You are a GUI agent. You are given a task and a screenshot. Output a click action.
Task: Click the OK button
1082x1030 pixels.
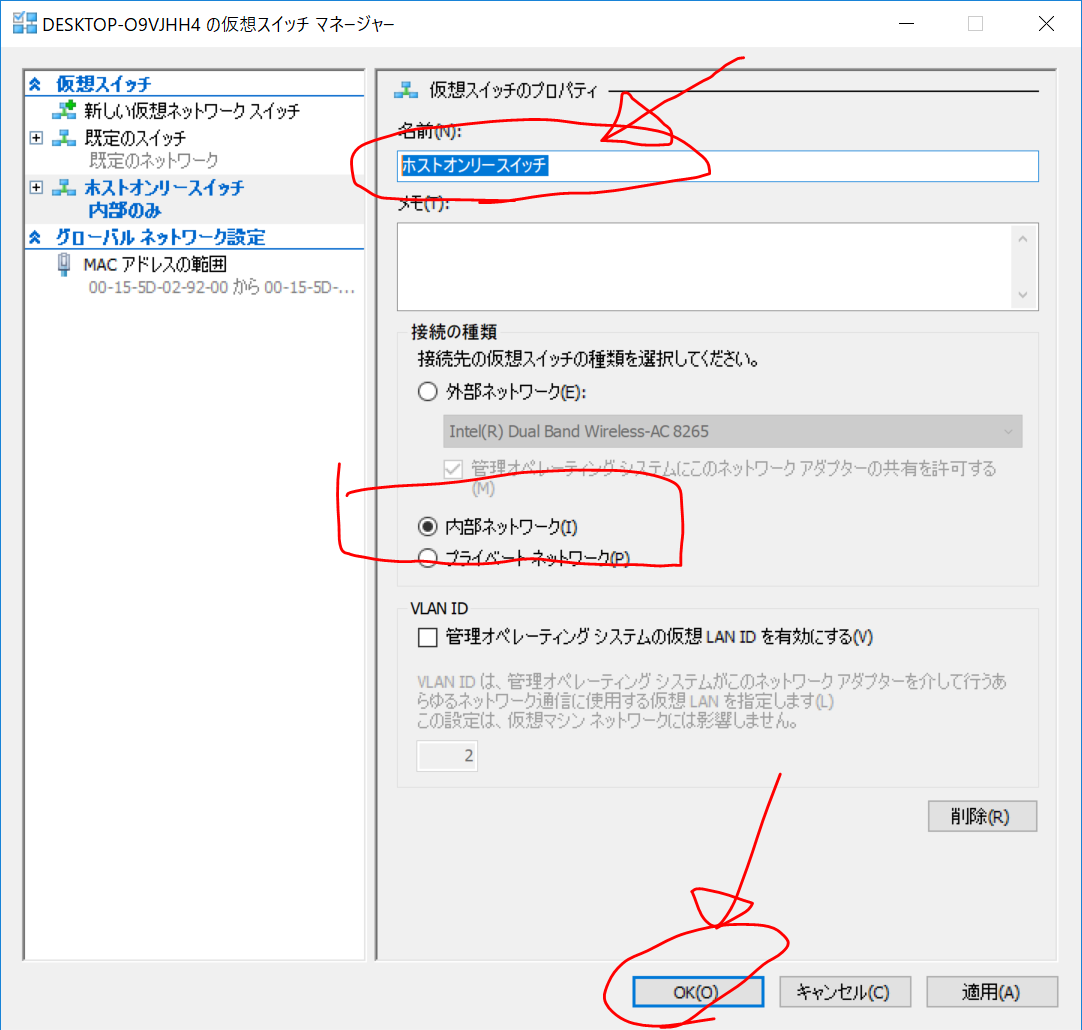click(x=697, y=992)
